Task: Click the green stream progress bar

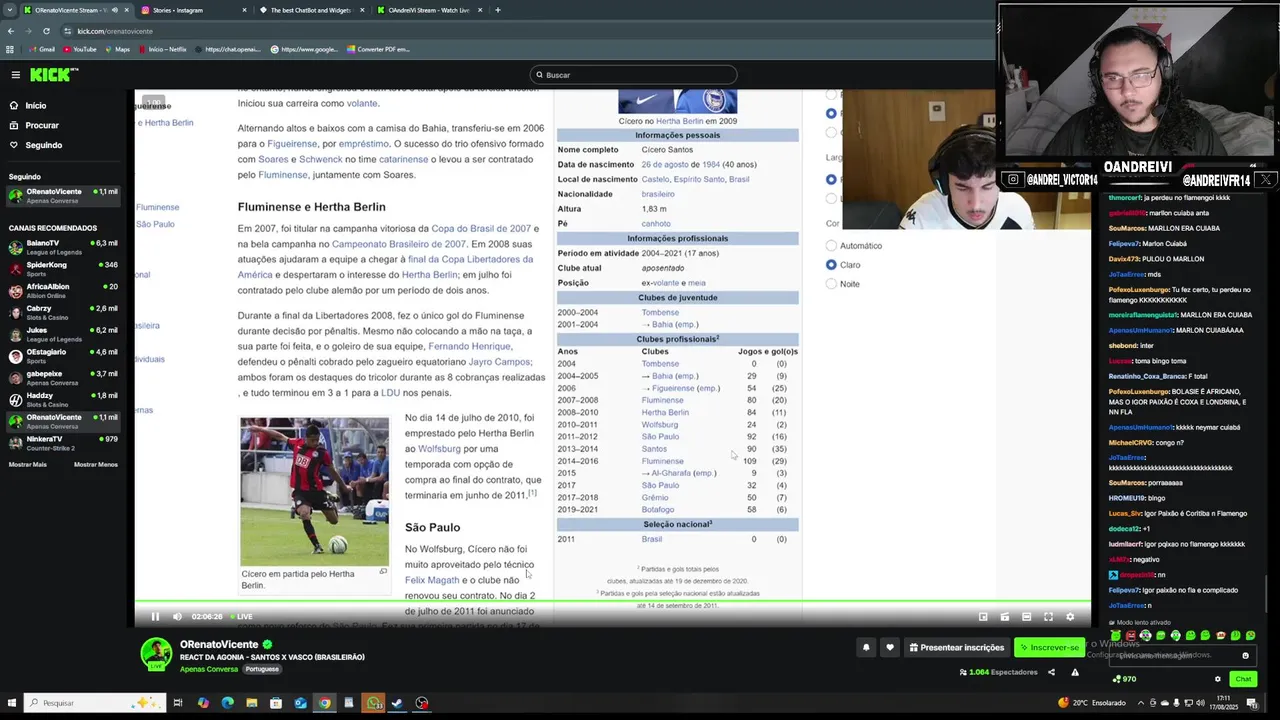Action: pyautogui.click(x=612, y=602)
